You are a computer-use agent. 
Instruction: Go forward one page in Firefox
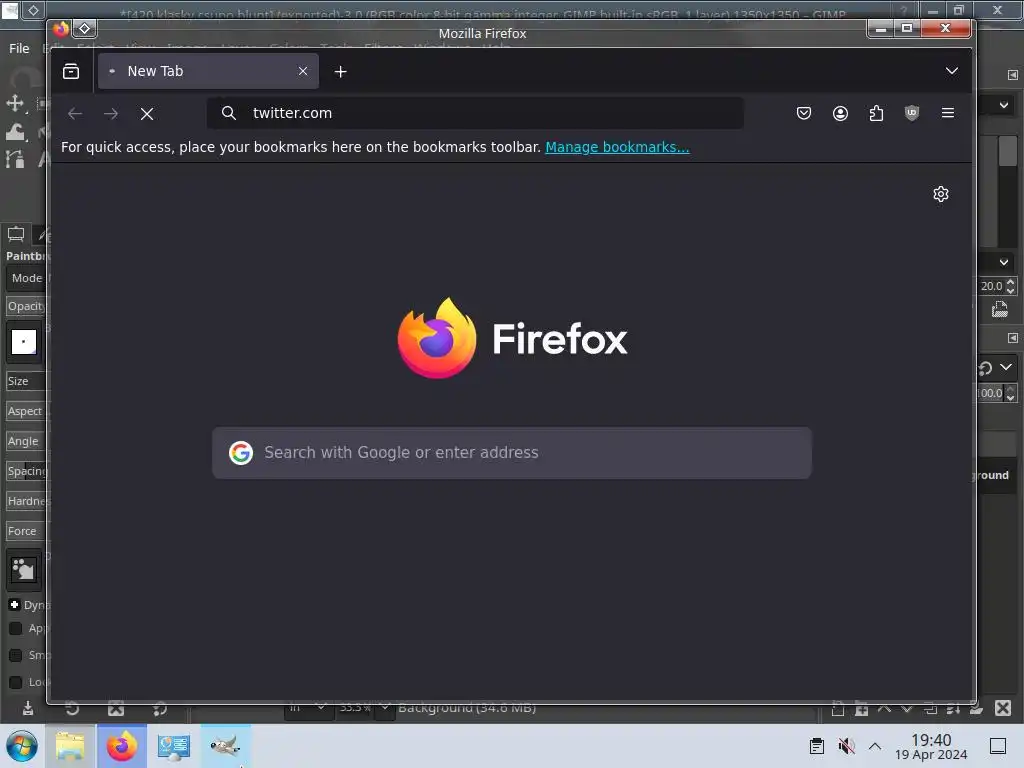[x=111, y=114]
